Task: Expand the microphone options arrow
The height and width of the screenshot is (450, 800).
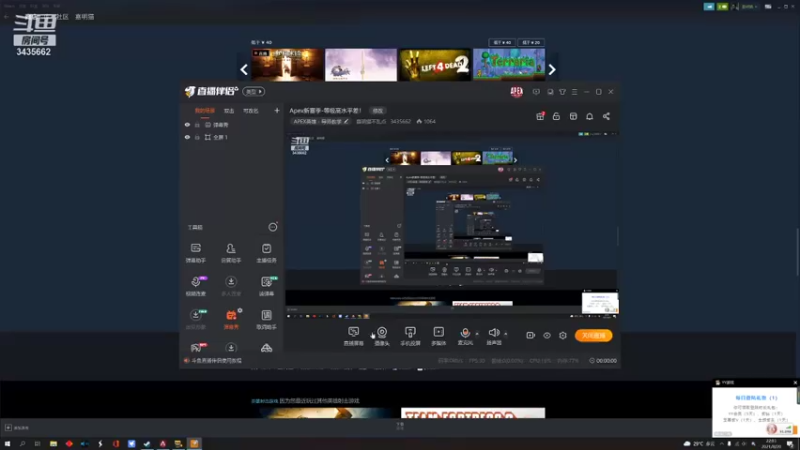Action: [x=477, y=334]
